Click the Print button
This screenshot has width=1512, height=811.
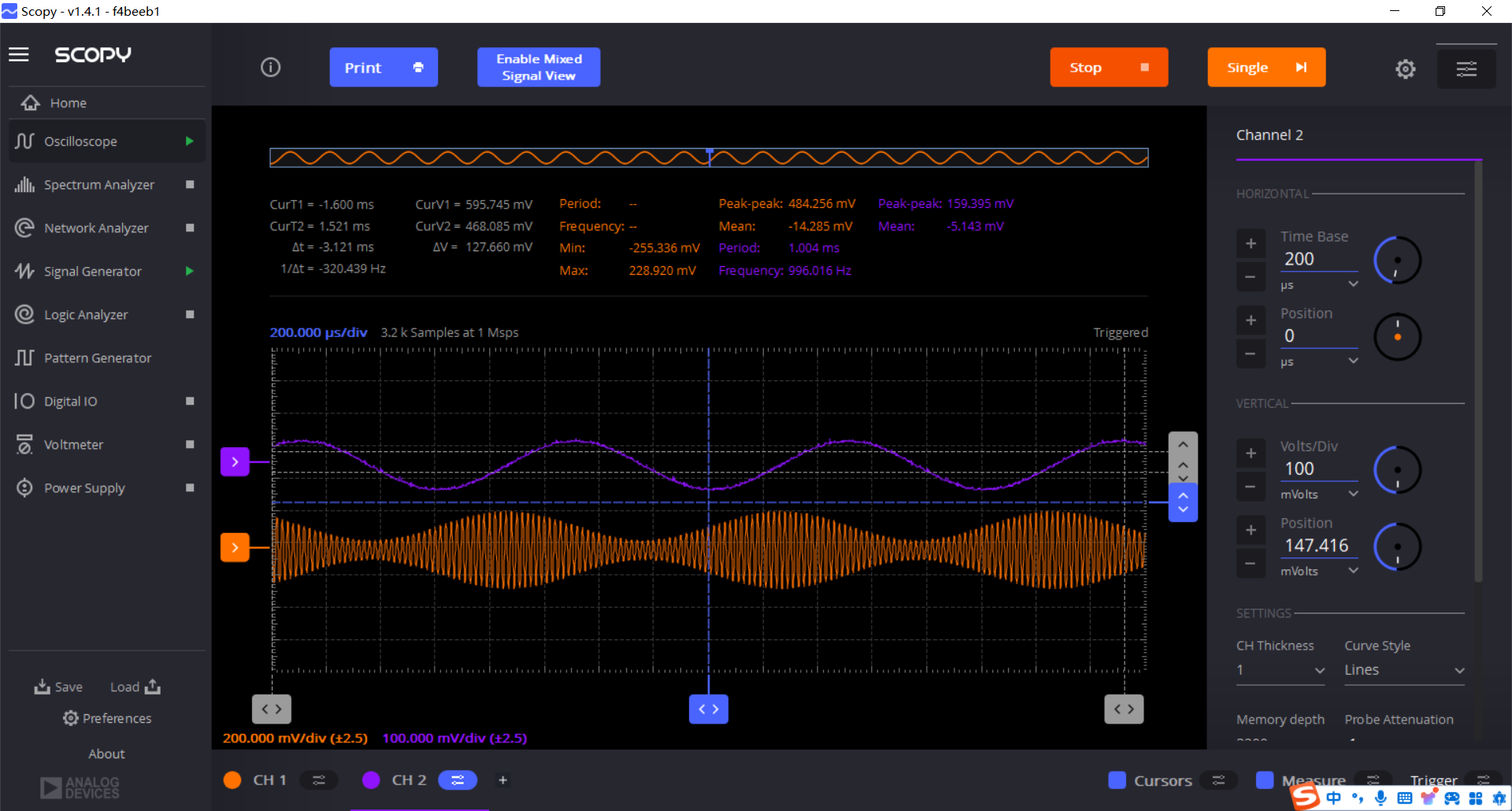[384, 68]
